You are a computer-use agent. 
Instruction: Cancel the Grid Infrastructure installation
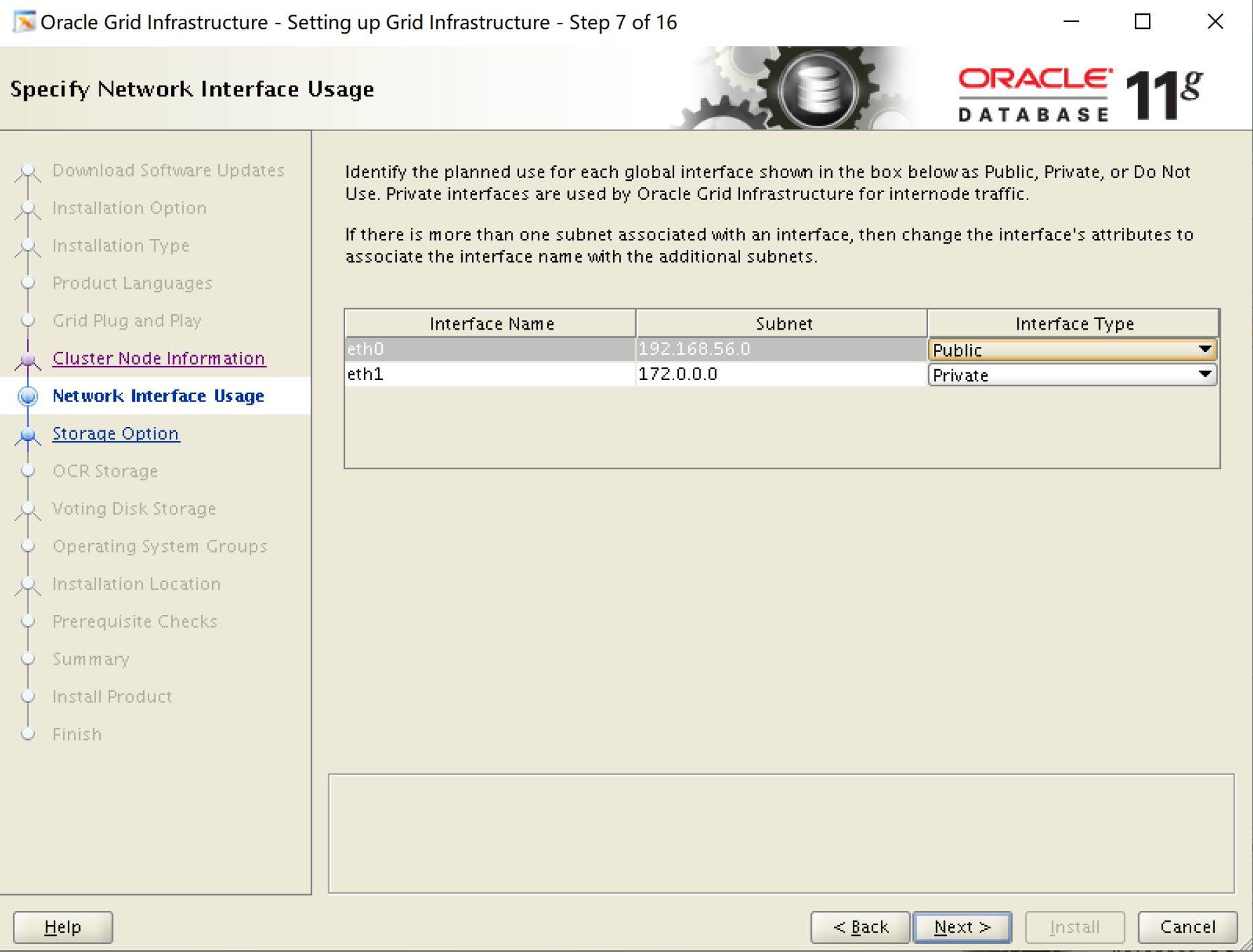coord(1187,927)
